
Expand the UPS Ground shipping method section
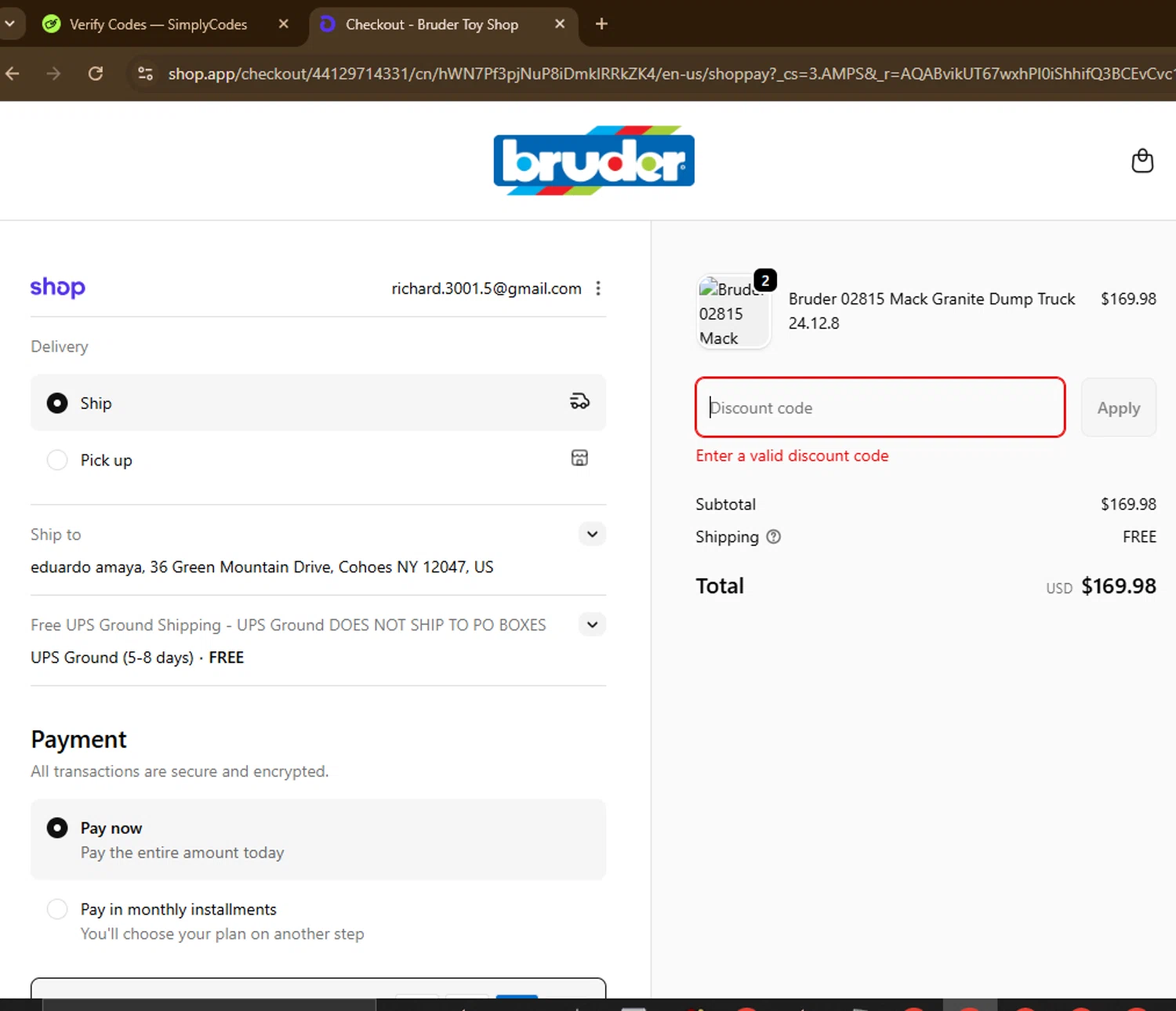tap(593, 625)
